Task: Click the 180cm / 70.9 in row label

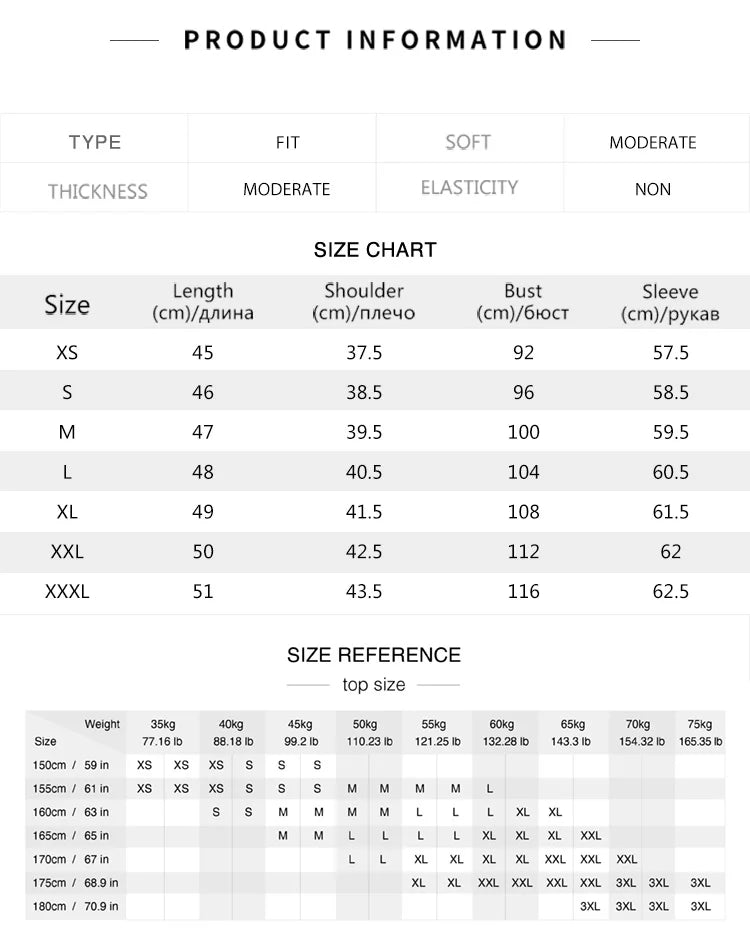Action: pyautogui.click(x=76, y=906)
